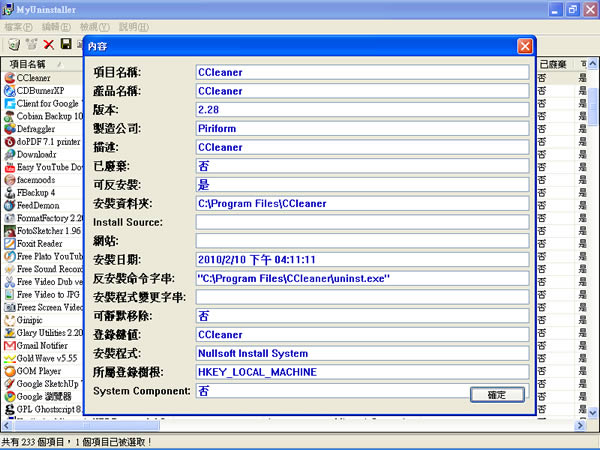The image size is (600, 450).
Task: Select the FormatFactory 2.2 list row
Action: point(42,218)
